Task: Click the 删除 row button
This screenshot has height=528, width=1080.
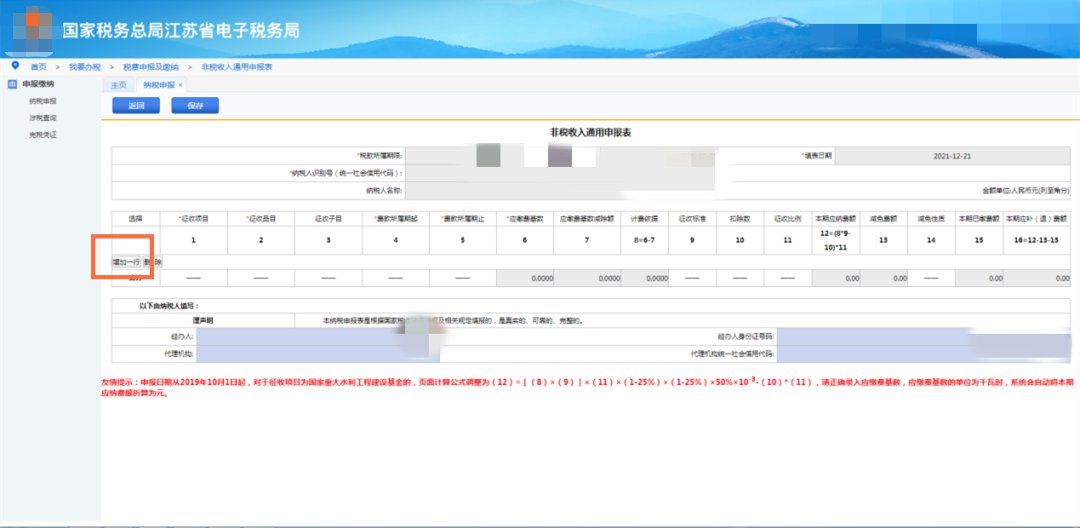Action: tap(152, 262)
